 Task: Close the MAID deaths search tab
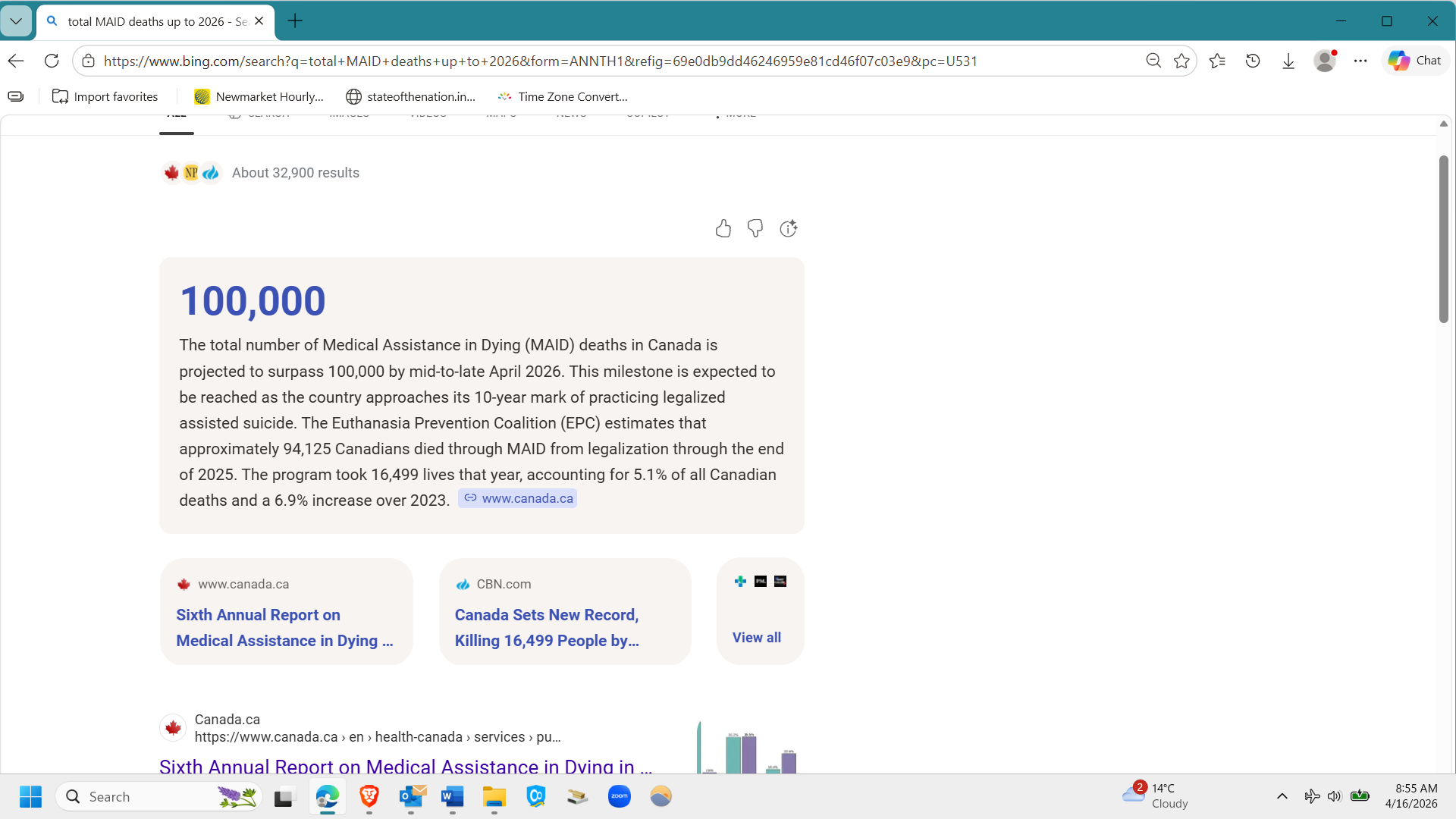click(x=259, y=21)
